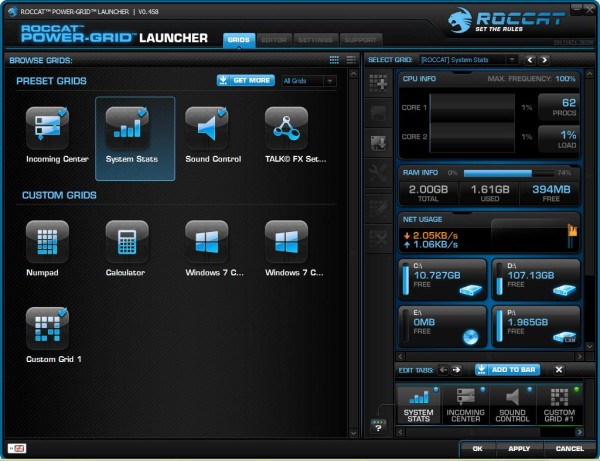Click the wrench tools icon in sidebar

click(378, 173)
